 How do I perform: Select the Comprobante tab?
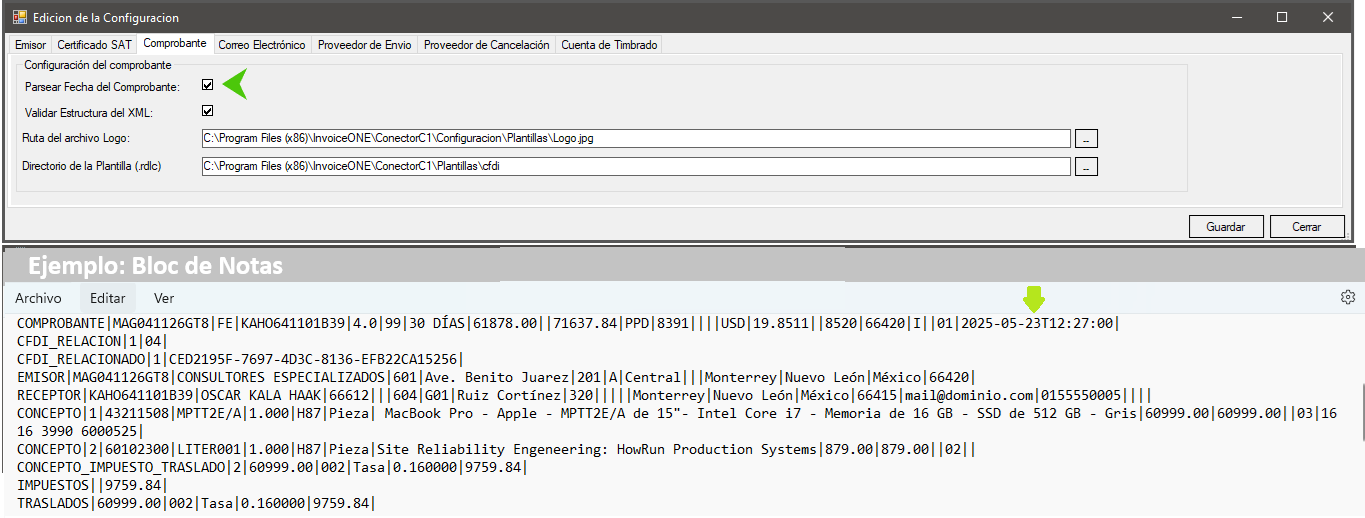click(174, 44)
